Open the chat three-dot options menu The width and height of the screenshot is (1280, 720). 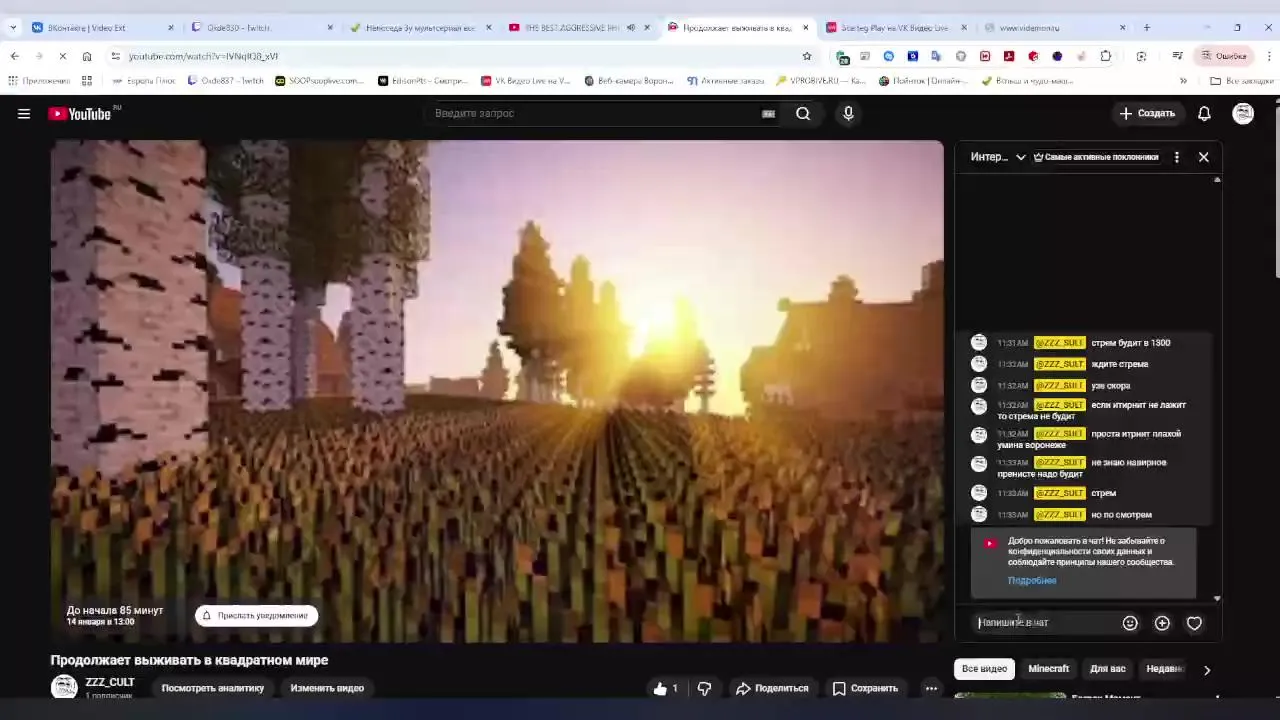1176,157
